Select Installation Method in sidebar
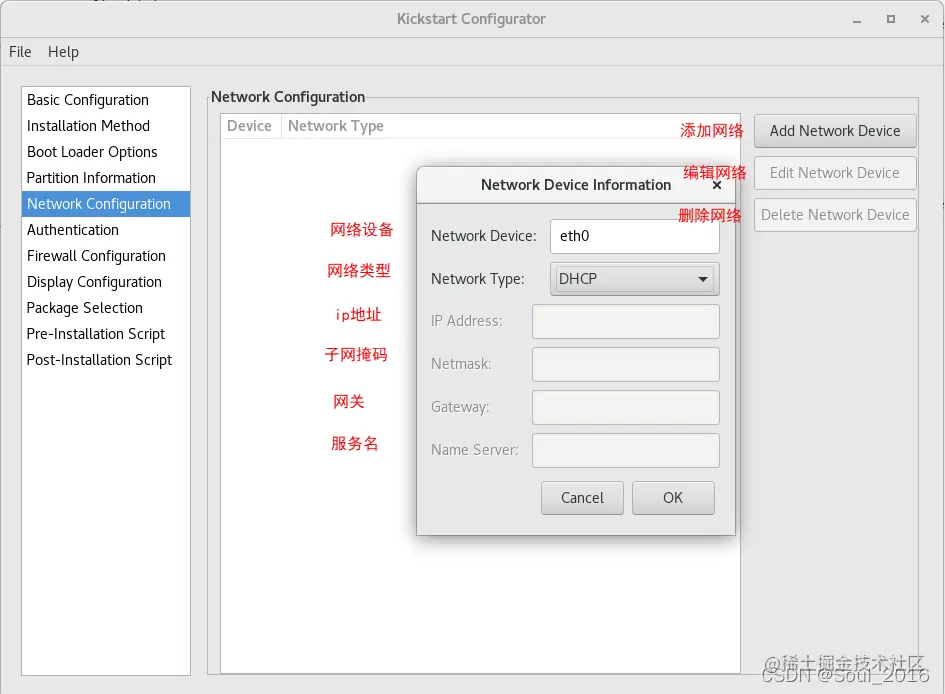Screen dimensions: 945x694 [106, 126]
